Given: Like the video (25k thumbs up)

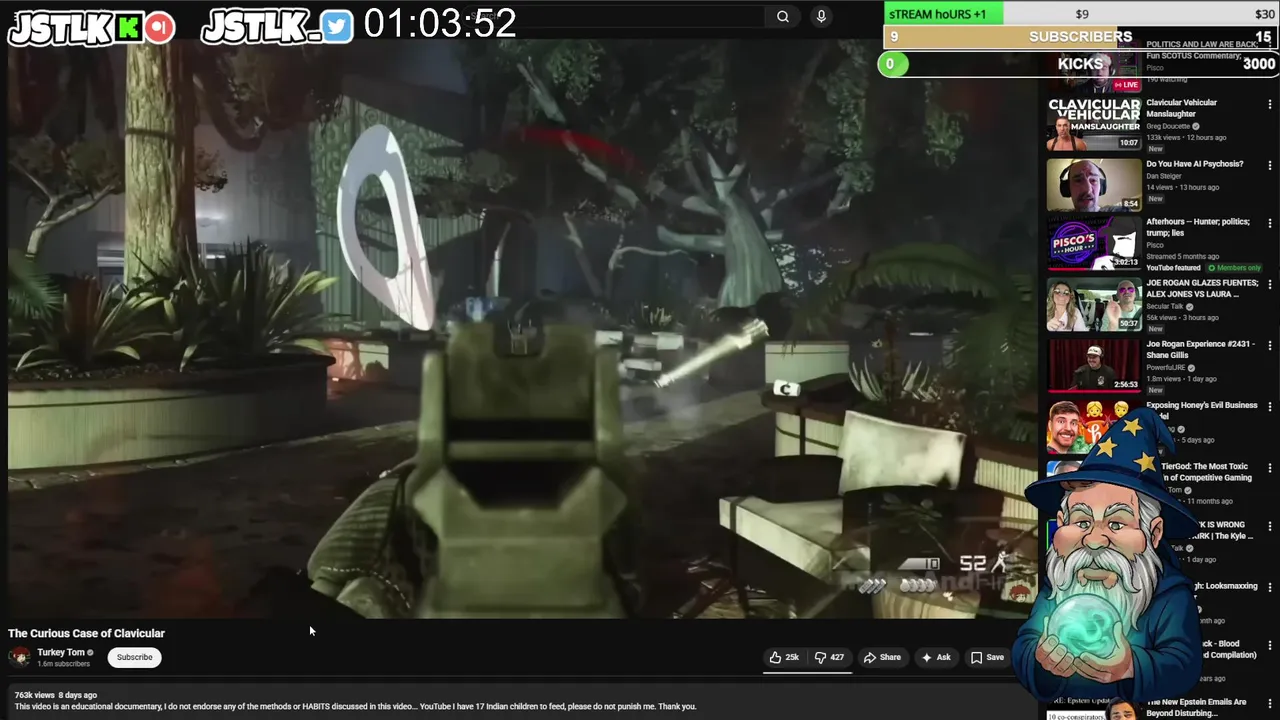Looking at the screenshot, I should click(784, 657).
